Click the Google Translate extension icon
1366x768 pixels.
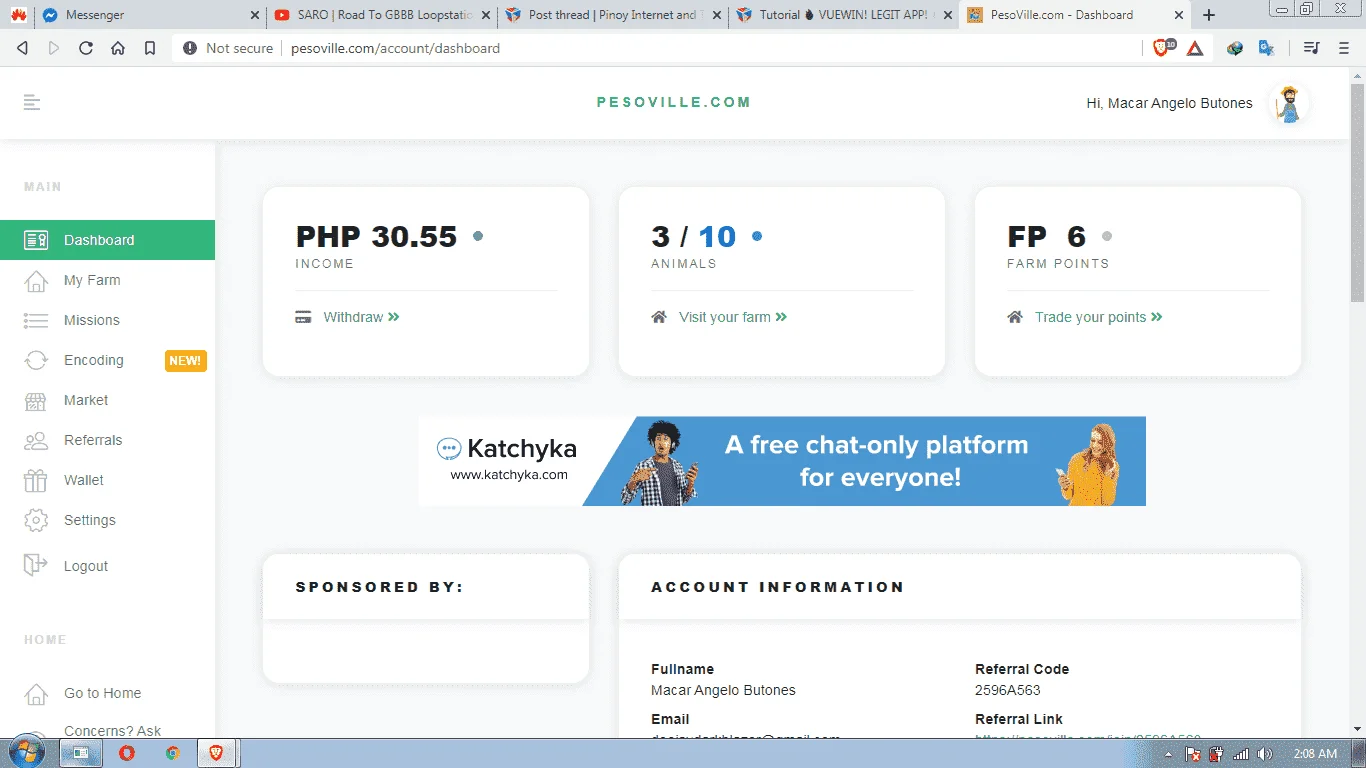(x=1266, y=48)
